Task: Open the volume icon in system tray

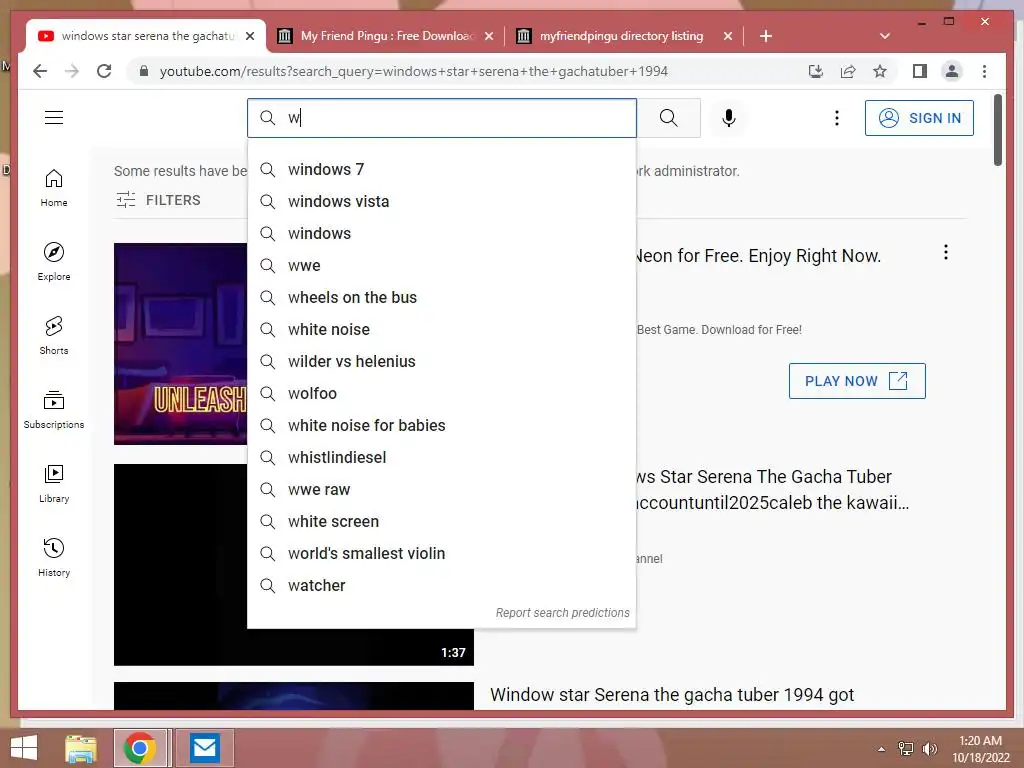Action: (x=929, y=749)
